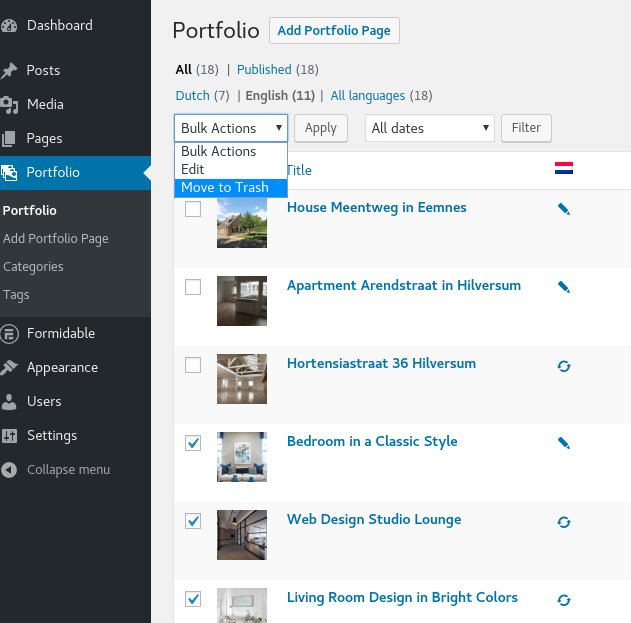
Task: Click the sync icon for Hortensiastraat 36 Hilversum
Action: tap(563, 366)
